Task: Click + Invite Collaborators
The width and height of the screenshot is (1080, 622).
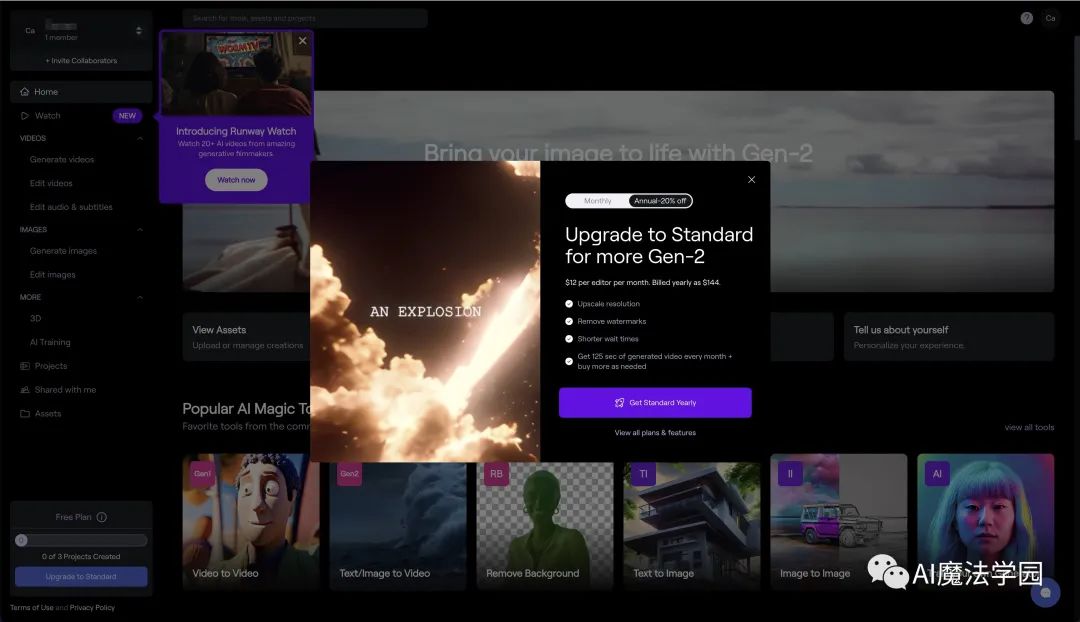Action: click(81, 61)
